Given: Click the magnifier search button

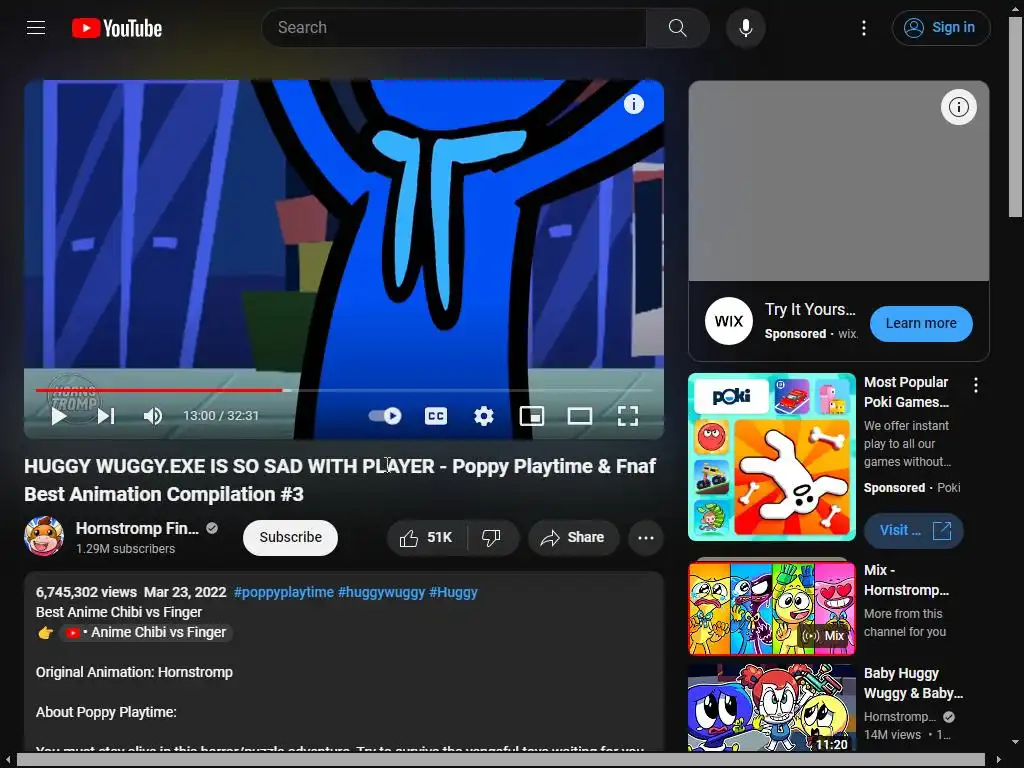Looking at the screenshot, I should click(x=677, y=27).
